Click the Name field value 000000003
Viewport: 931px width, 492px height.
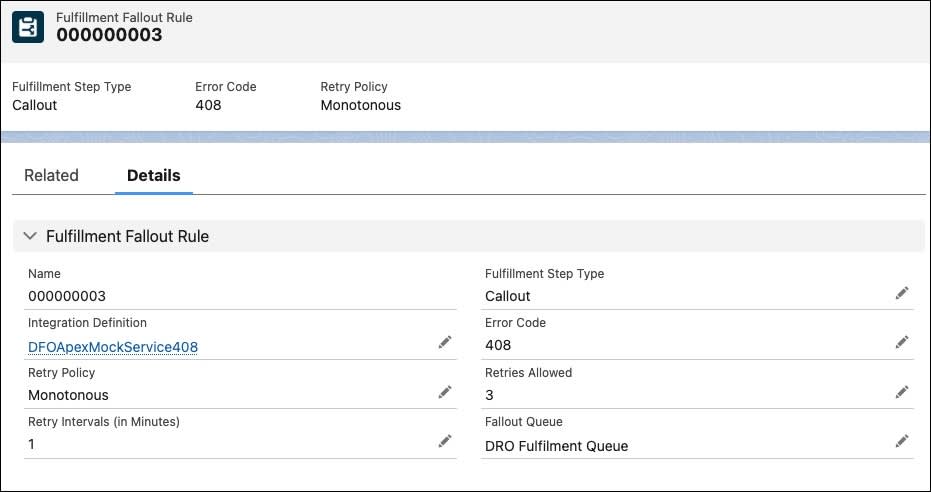pos(67,296)
